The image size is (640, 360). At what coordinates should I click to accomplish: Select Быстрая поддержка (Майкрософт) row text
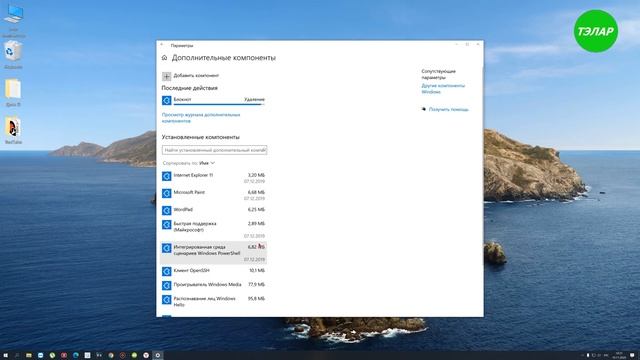[195, 227]
